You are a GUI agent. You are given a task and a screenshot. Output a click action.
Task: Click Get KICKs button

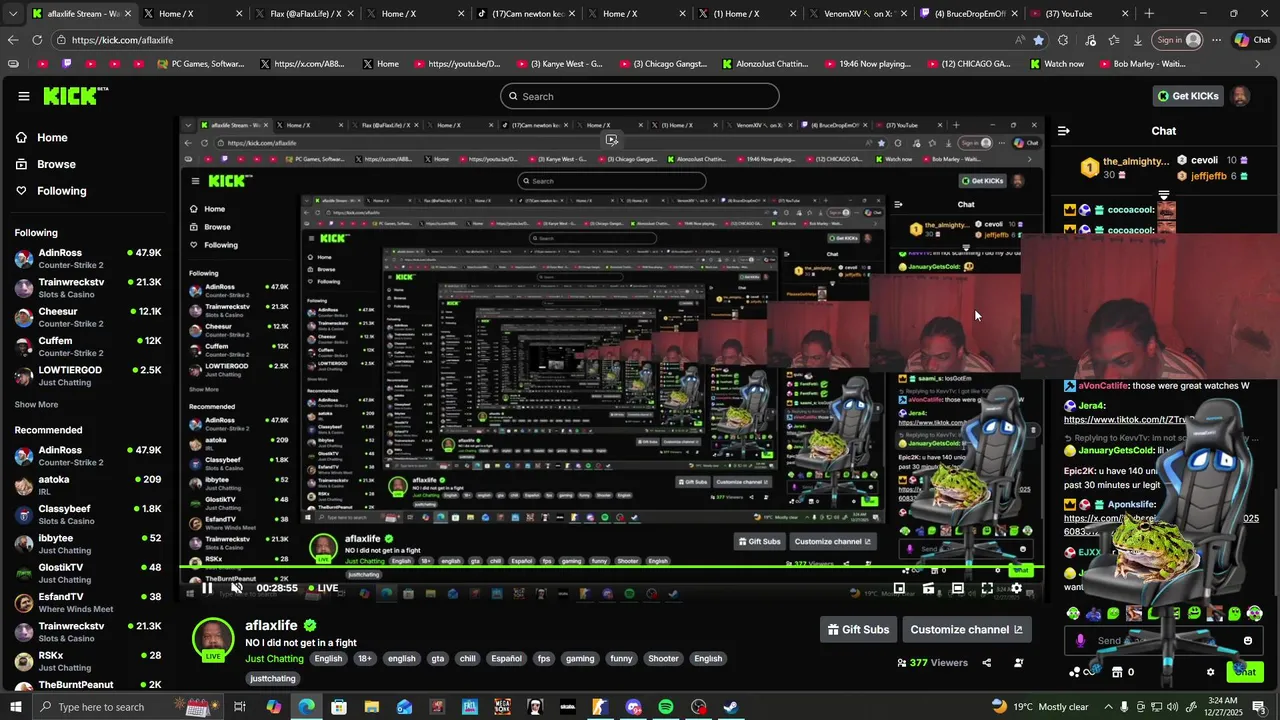1188,96
